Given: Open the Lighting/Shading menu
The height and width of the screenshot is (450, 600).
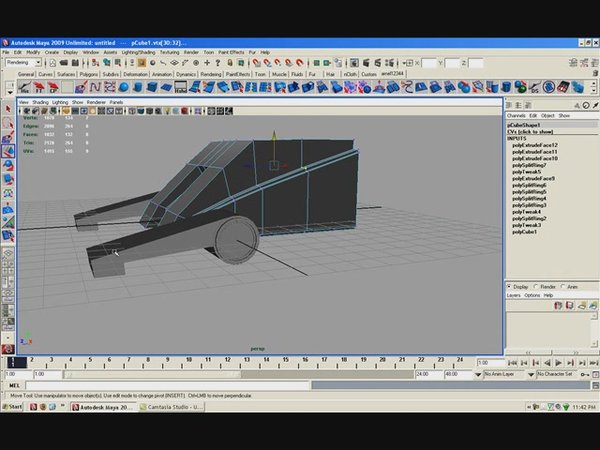Looking at the screenshot, I should (x=140, y=52).
